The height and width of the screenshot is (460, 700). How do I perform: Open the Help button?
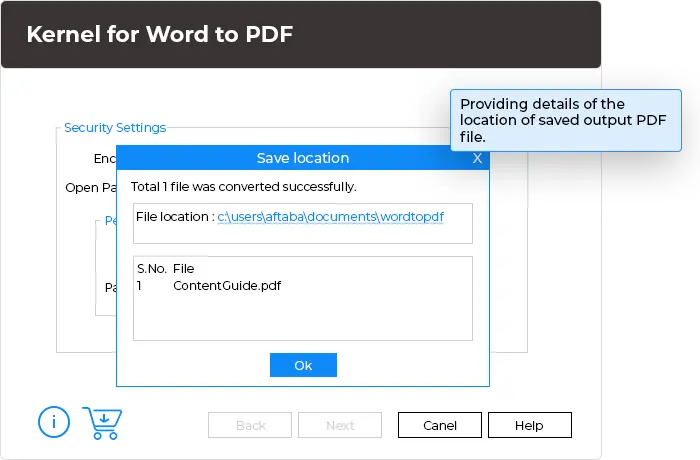(529, 425)
